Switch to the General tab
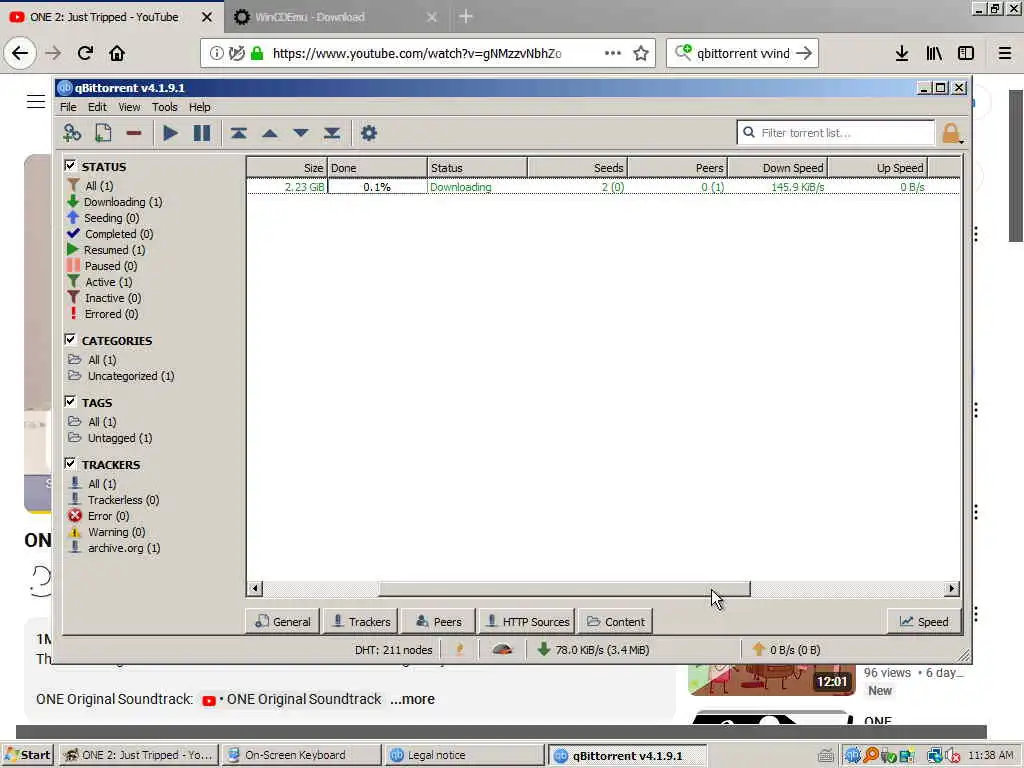The height and width of the screenshot is (768, 1024). pyautogui.click(x=282, y=622)
